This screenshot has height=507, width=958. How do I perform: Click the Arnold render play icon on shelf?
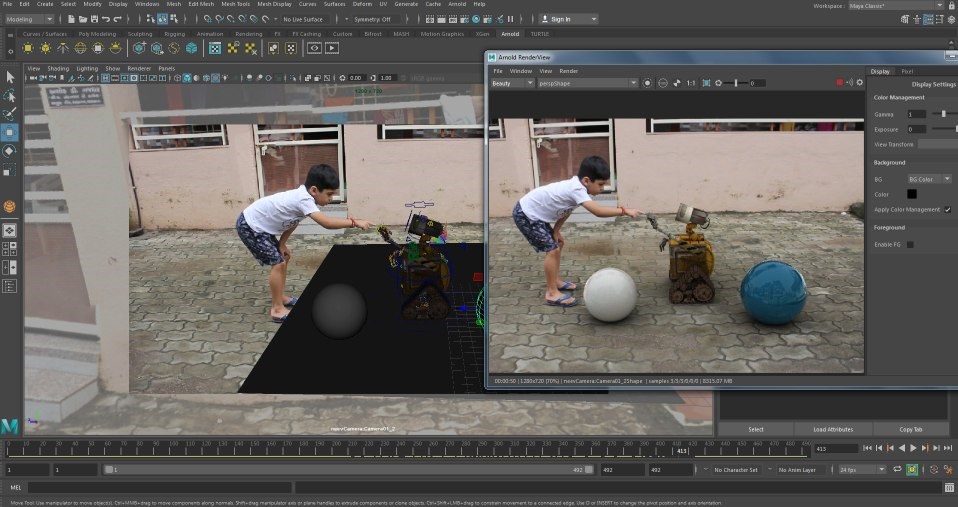pos(334,47)
